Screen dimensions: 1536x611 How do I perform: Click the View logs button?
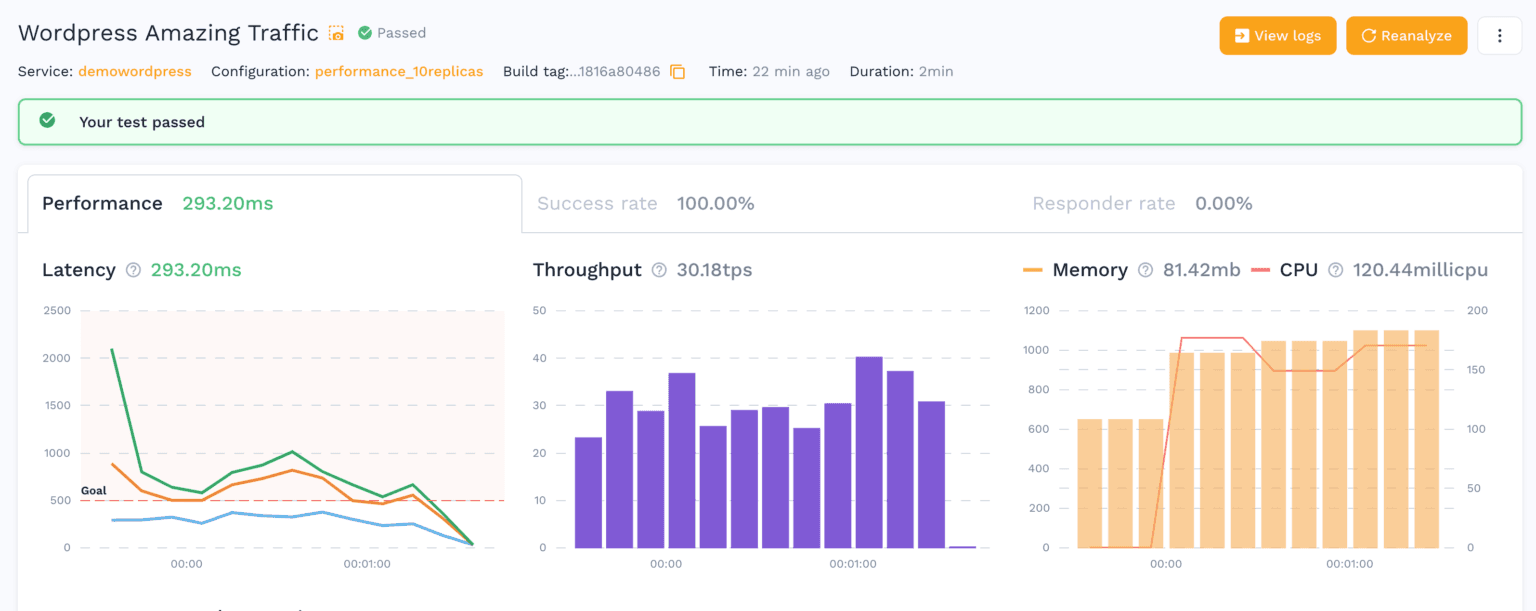point(1277,36)
